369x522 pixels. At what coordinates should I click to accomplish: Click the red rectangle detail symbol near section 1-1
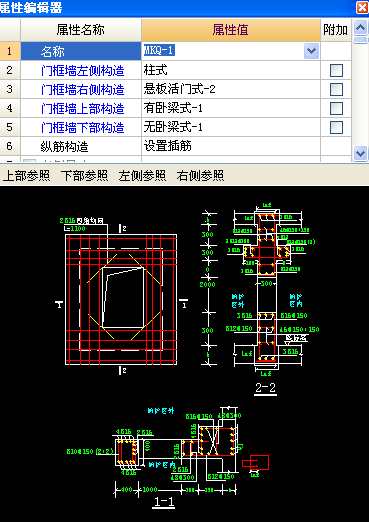(x=255, y=462)
